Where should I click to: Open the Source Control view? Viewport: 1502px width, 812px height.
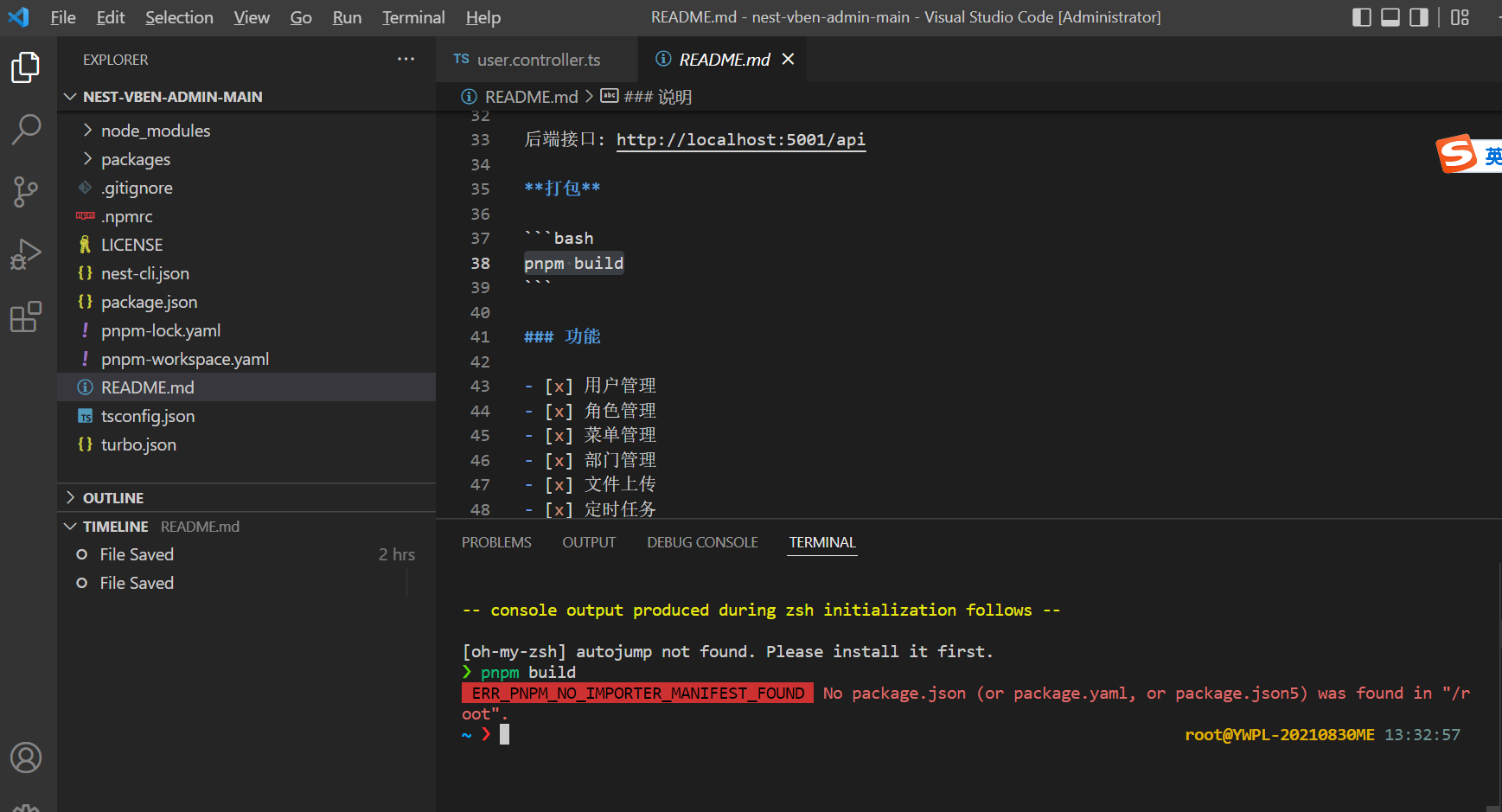(x=26, y=191)
